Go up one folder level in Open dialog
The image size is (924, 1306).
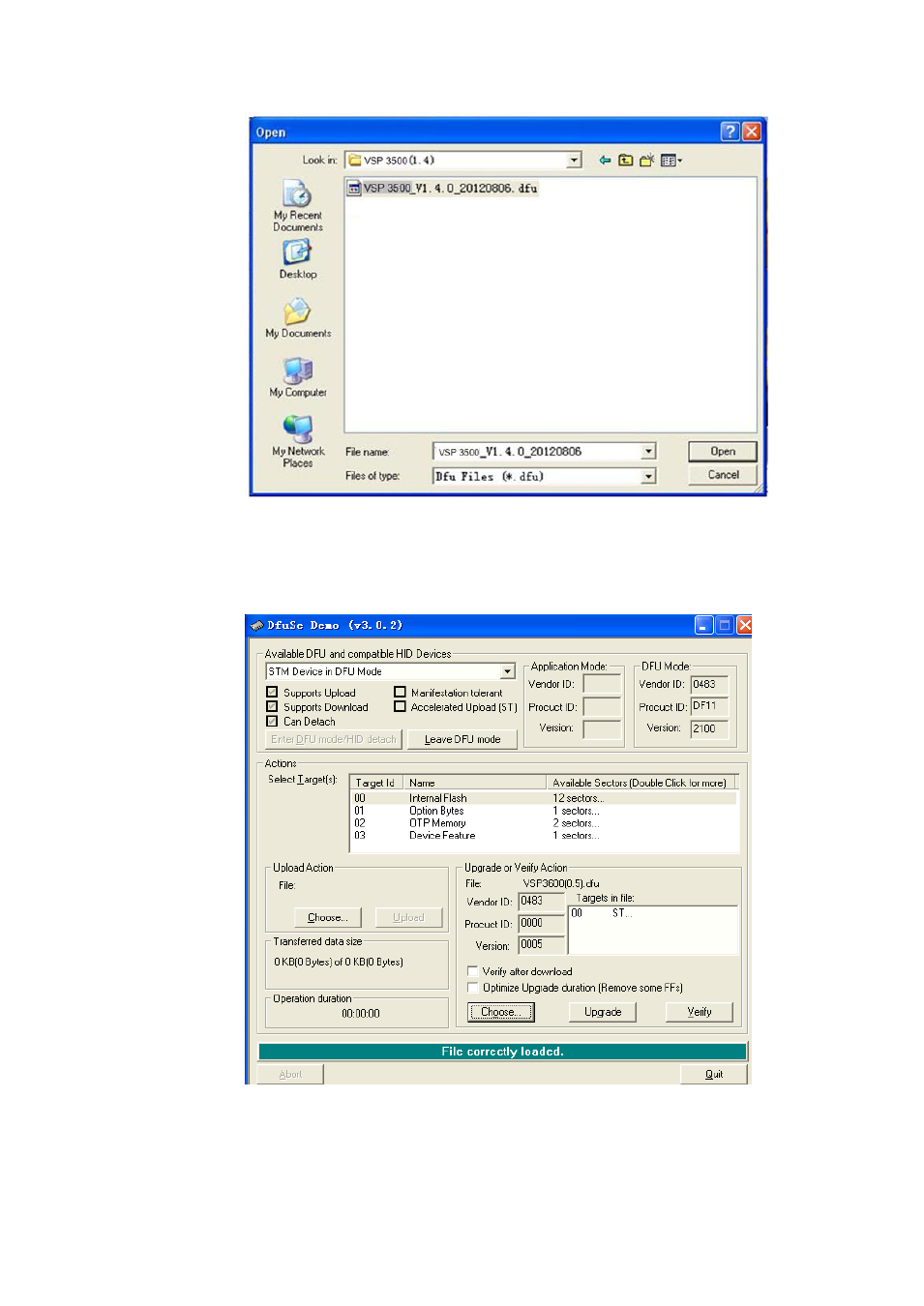point(626,161)
